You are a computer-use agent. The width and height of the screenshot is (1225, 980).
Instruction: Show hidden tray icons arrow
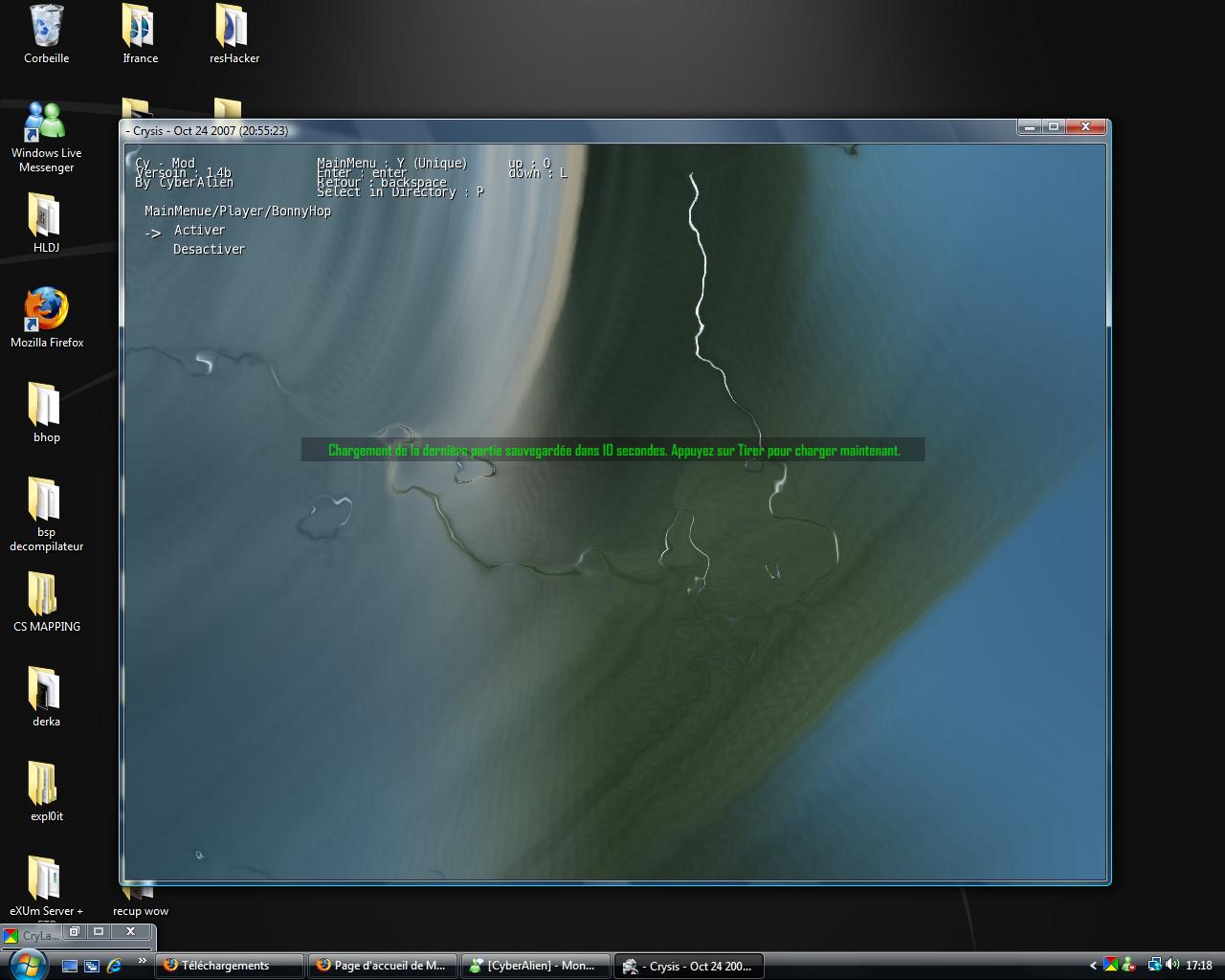1093,966
